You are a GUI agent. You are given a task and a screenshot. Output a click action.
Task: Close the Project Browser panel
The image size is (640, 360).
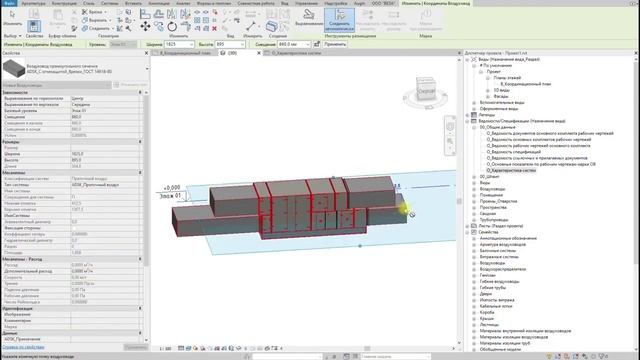[636, 53]
